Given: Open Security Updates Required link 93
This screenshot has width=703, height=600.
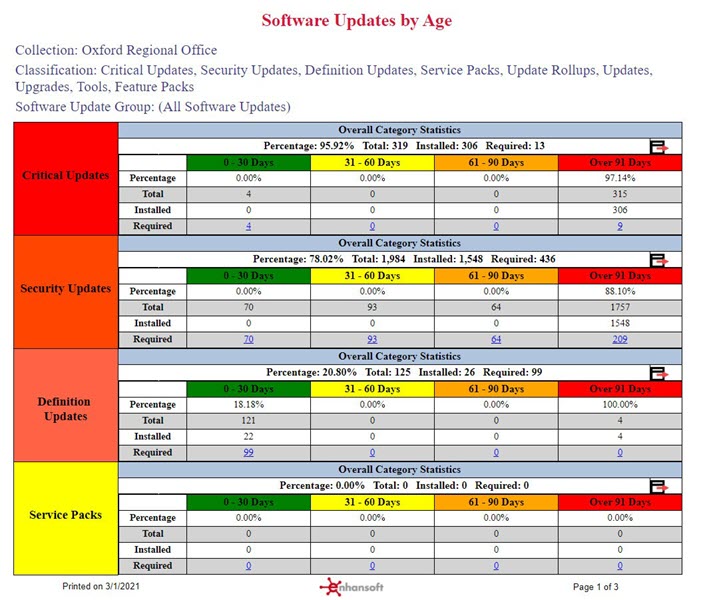Looking at the screenshot, I should tap(372, 339).
